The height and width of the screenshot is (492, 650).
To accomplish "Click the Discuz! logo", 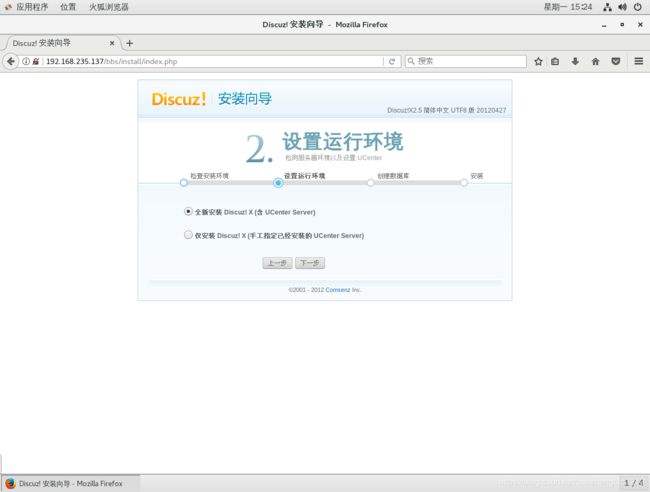I will [x=179, y=99].
